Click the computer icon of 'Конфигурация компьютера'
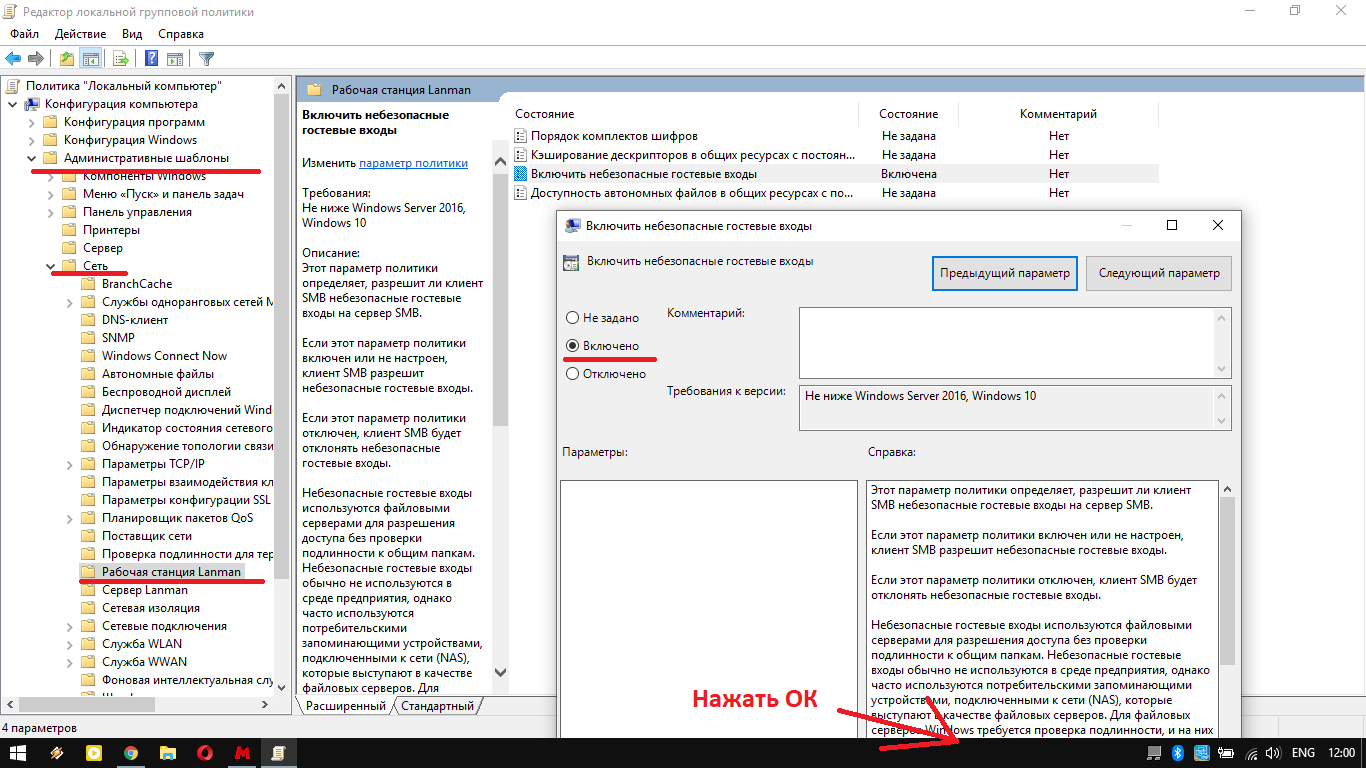The width and height of the screenshot is (1366, 768). tap(32, 104)
